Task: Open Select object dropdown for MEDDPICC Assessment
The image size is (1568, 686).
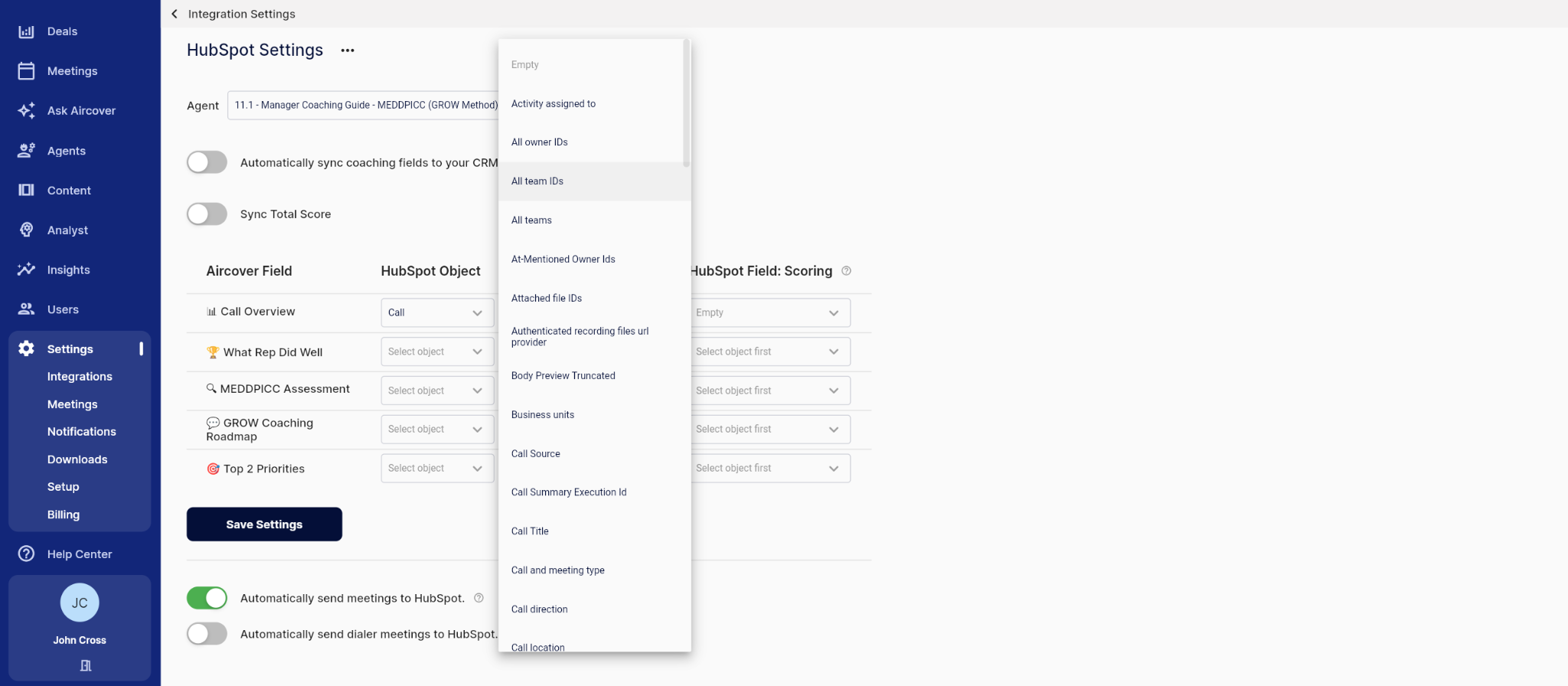Action: [437, 390]
